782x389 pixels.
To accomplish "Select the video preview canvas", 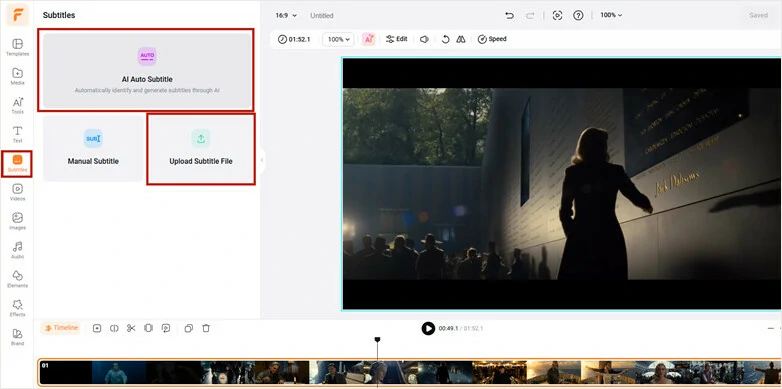I will coord(562,184).
